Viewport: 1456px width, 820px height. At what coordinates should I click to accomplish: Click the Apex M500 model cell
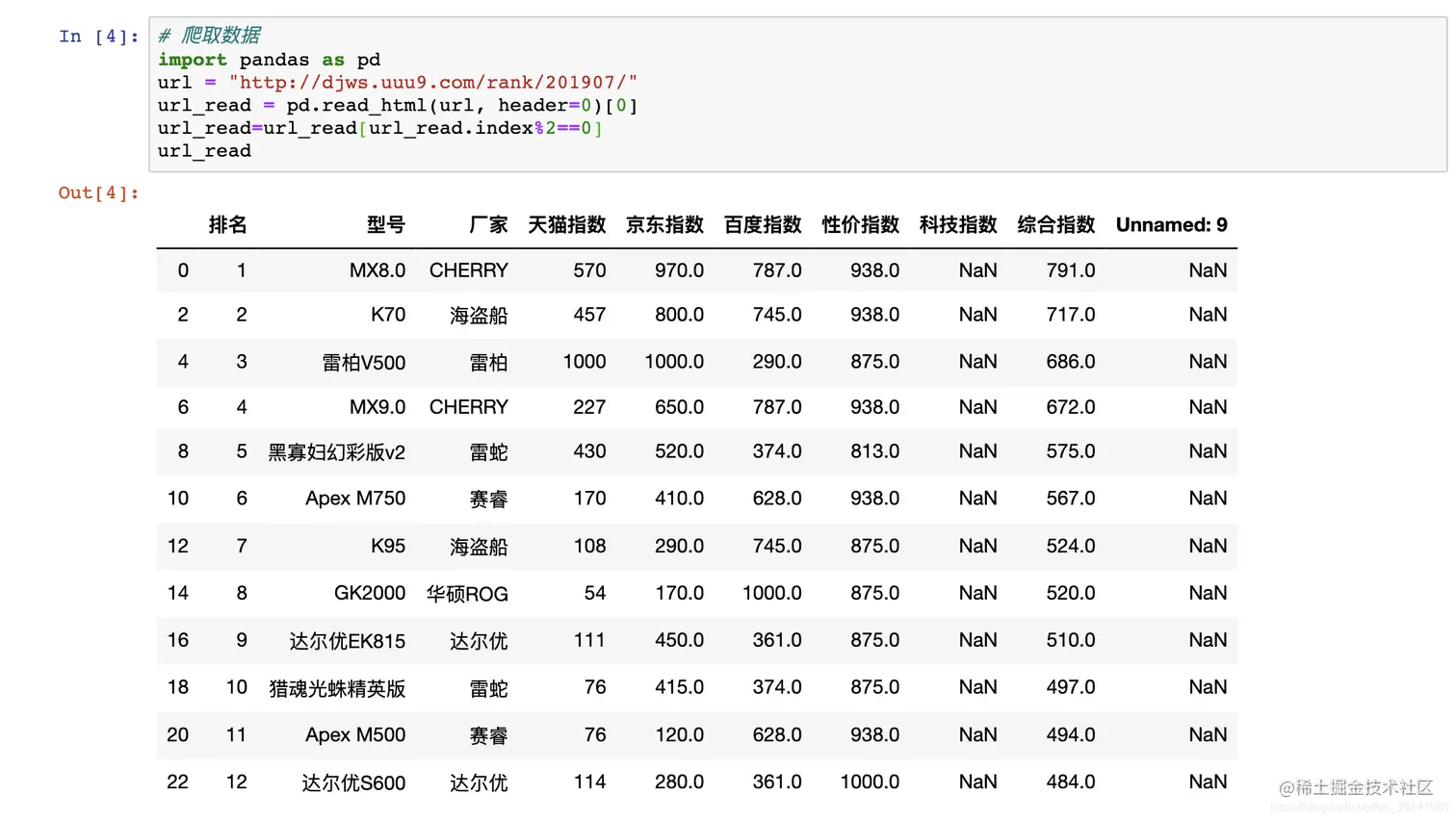[x=355, y=734]
